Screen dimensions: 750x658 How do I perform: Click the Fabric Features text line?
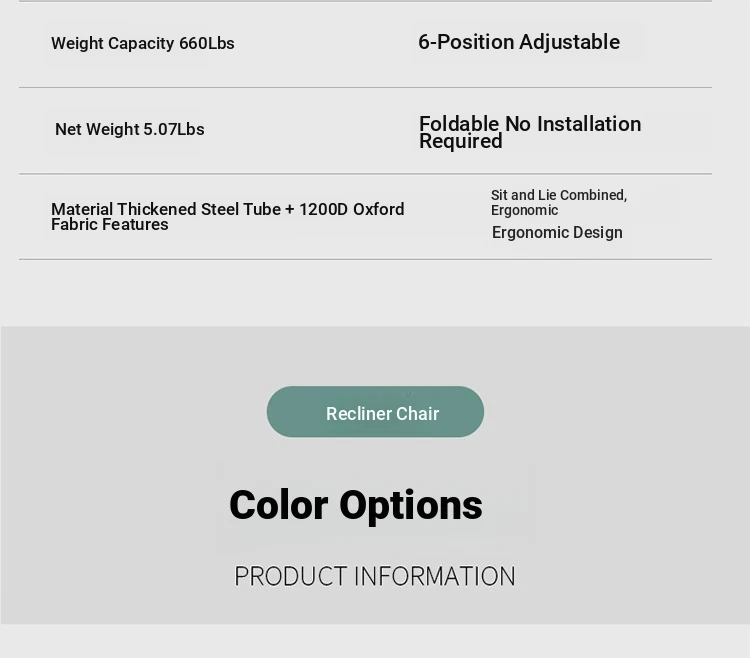coord(110,225)
